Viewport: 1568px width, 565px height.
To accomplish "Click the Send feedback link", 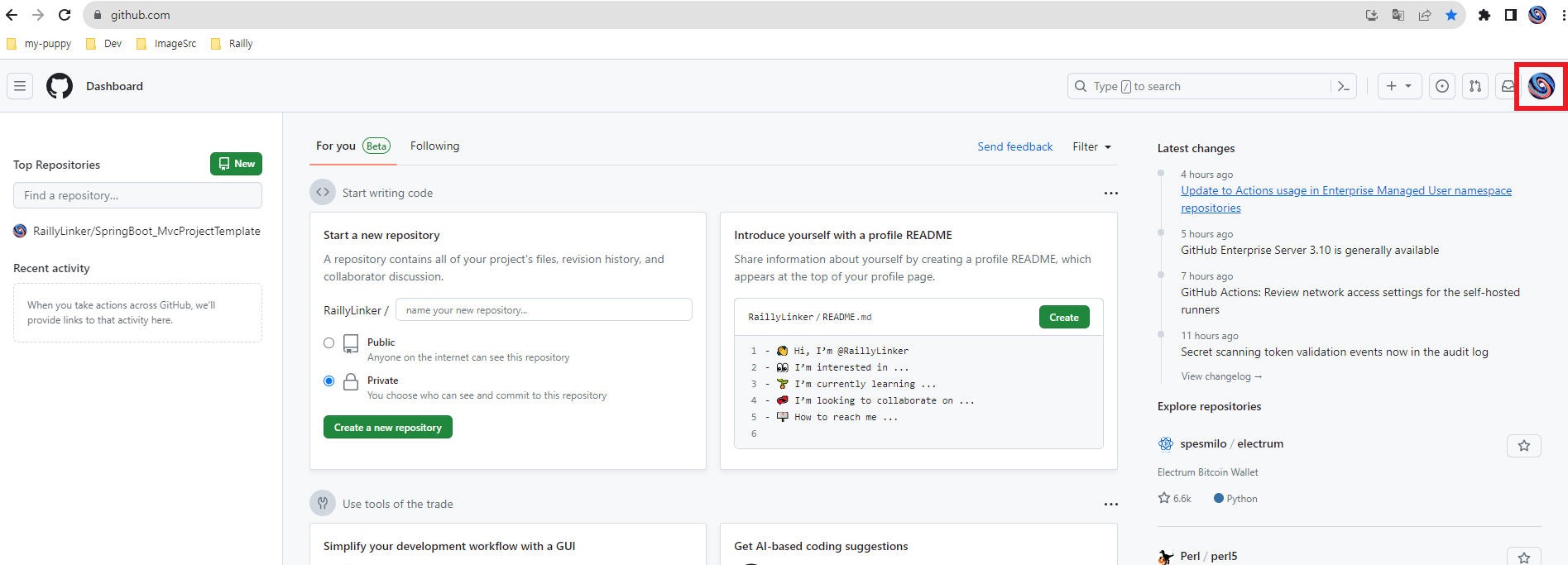I will [1015, 146].
